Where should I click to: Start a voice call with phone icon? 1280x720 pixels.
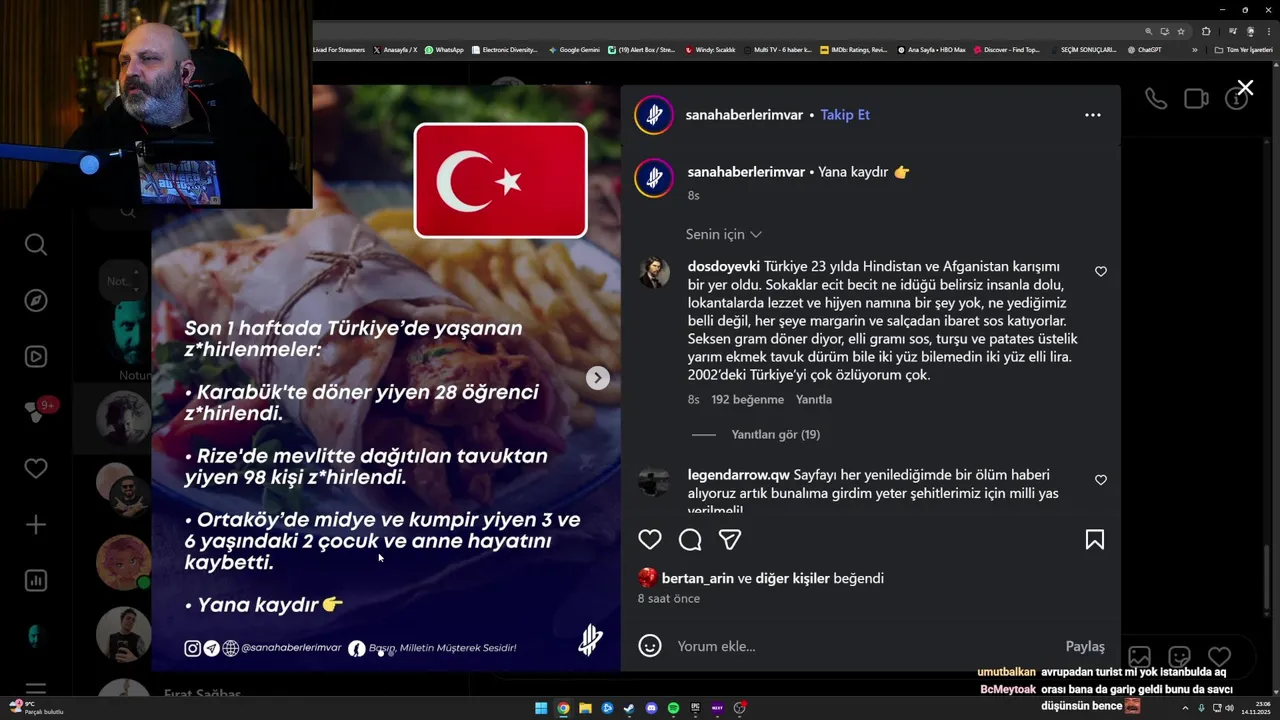1156,99
